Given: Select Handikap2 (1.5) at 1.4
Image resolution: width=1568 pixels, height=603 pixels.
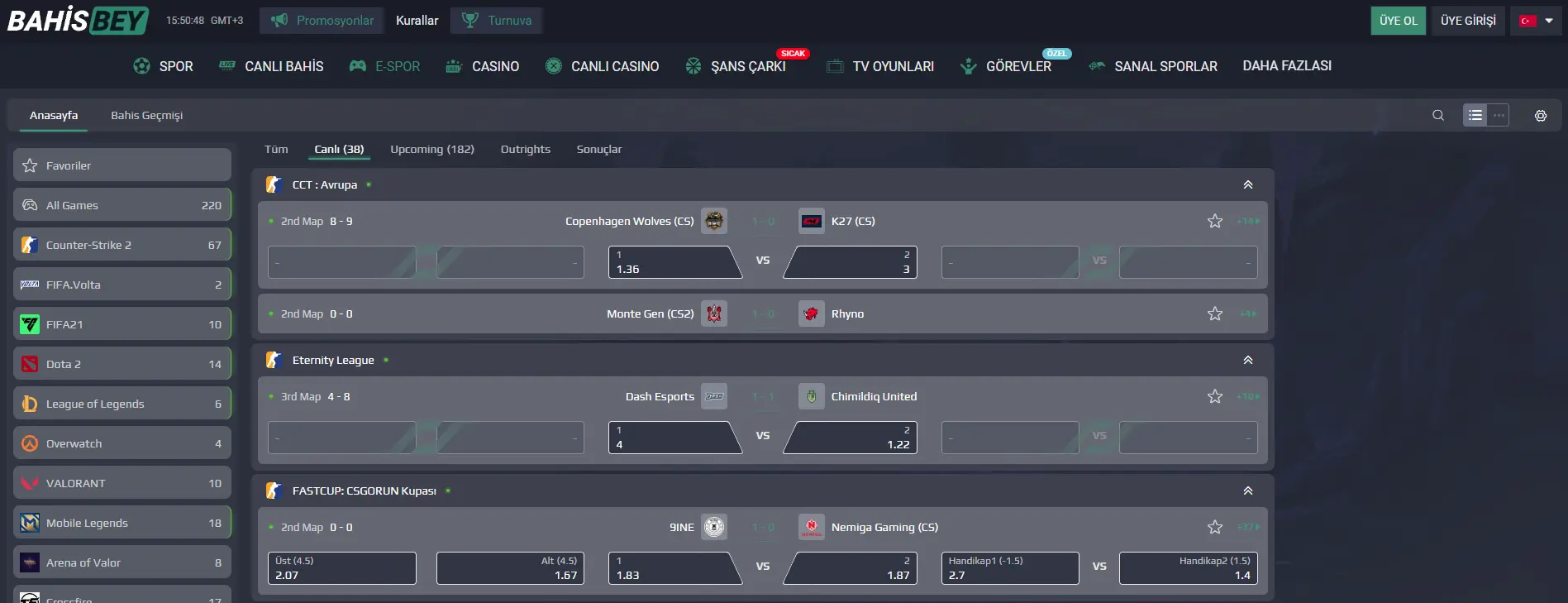Looking at the screenshot, I should point(1189,568).
